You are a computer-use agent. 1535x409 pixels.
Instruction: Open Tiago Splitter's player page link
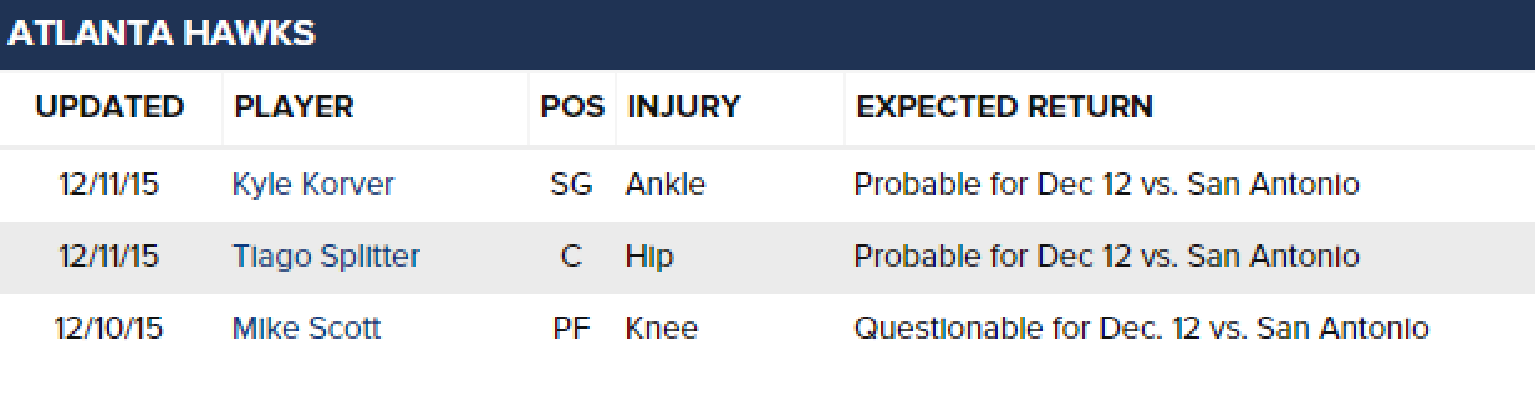[326, 257]
